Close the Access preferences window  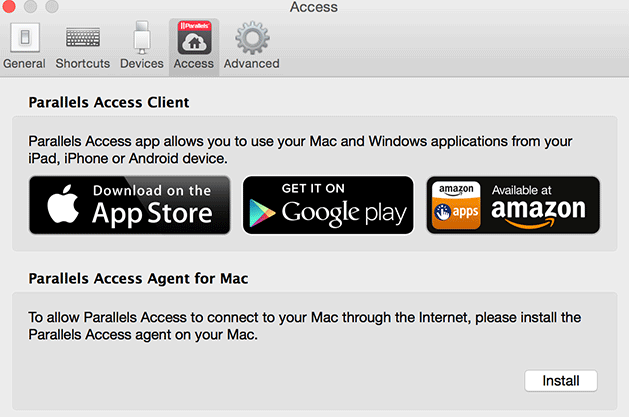point(8,6)
